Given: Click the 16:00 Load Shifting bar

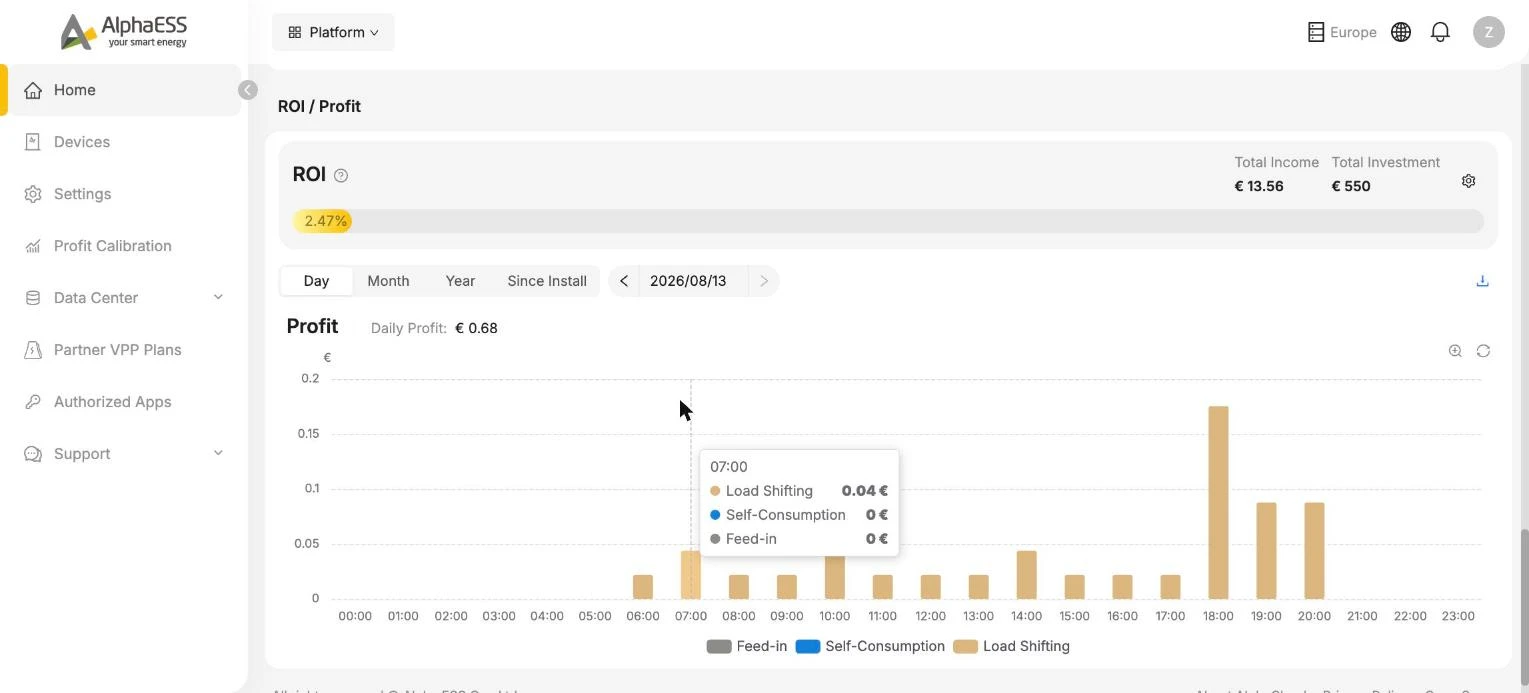Looking at the screenshot, I should (1122, 587).
